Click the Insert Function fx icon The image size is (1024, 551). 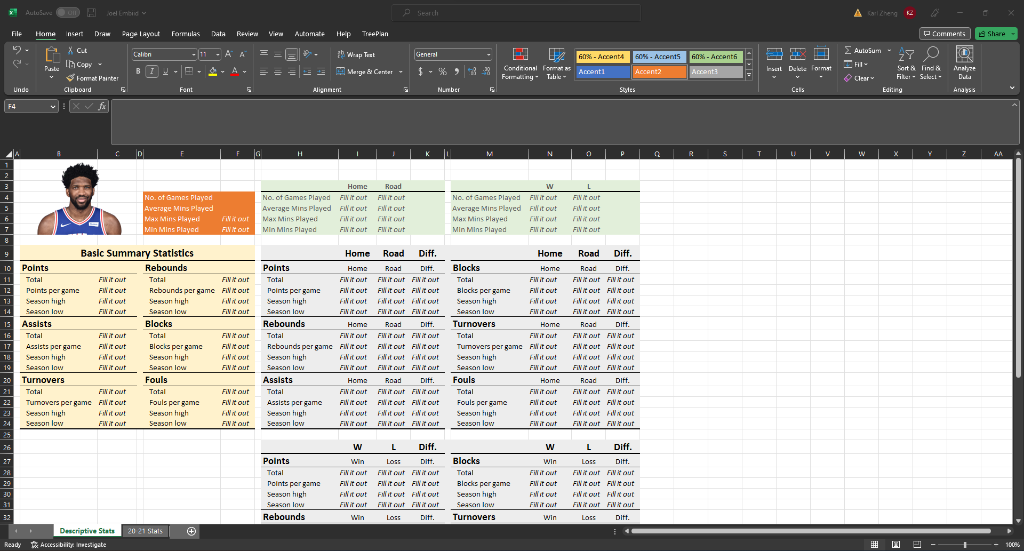click(x=101, y=105)
